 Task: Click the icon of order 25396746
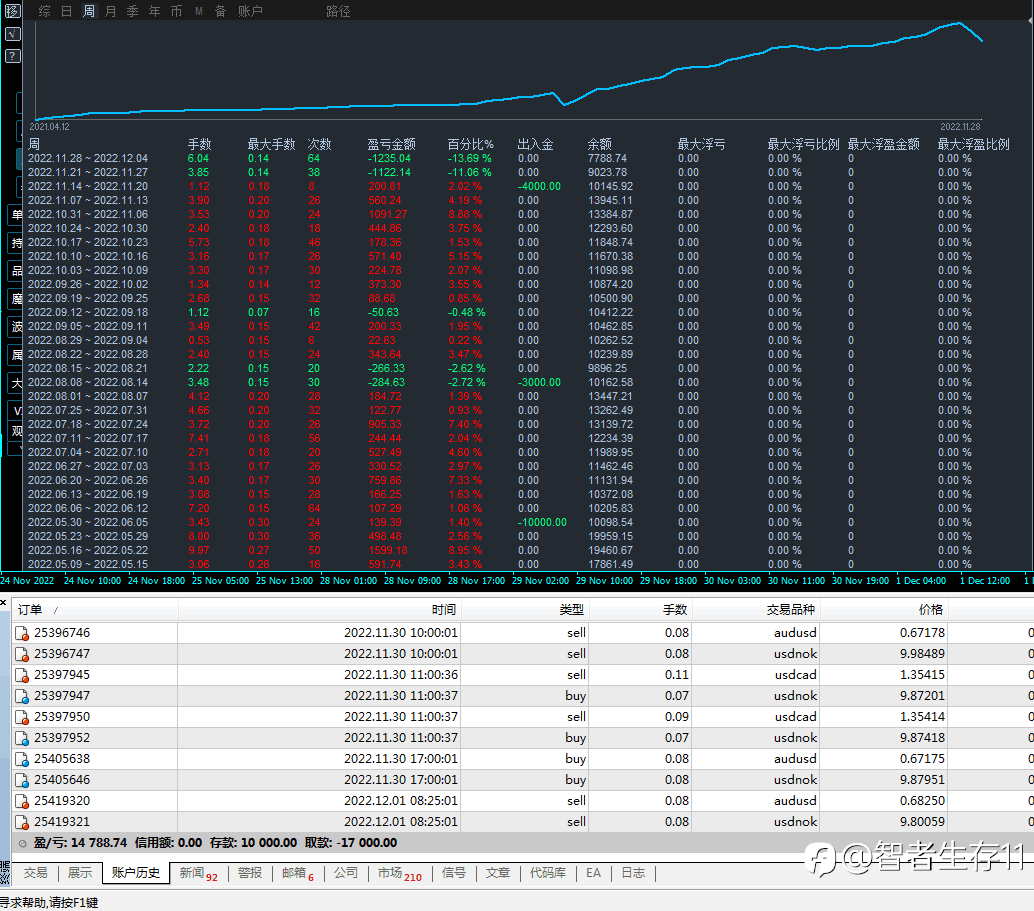click(22, 633)
